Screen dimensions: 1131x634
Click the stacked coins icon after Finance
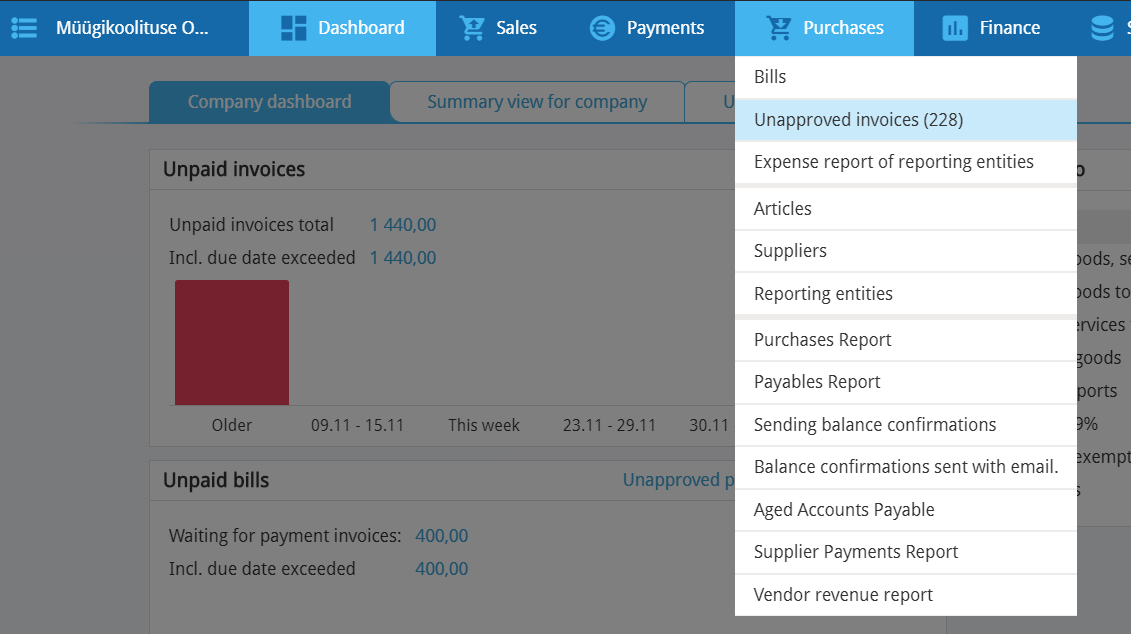1102,28
